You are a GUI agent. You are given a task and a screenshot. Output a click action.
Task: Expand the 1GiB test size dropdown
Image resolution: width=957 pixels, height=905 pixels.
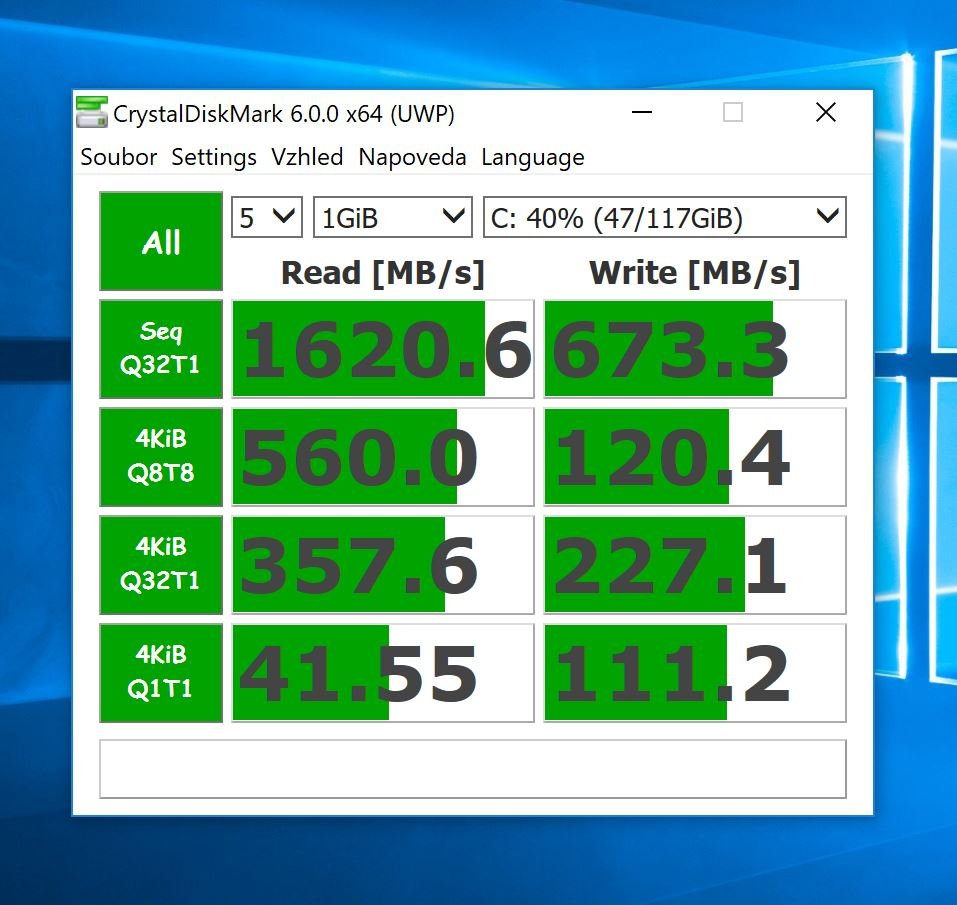(x=392, y=217)
